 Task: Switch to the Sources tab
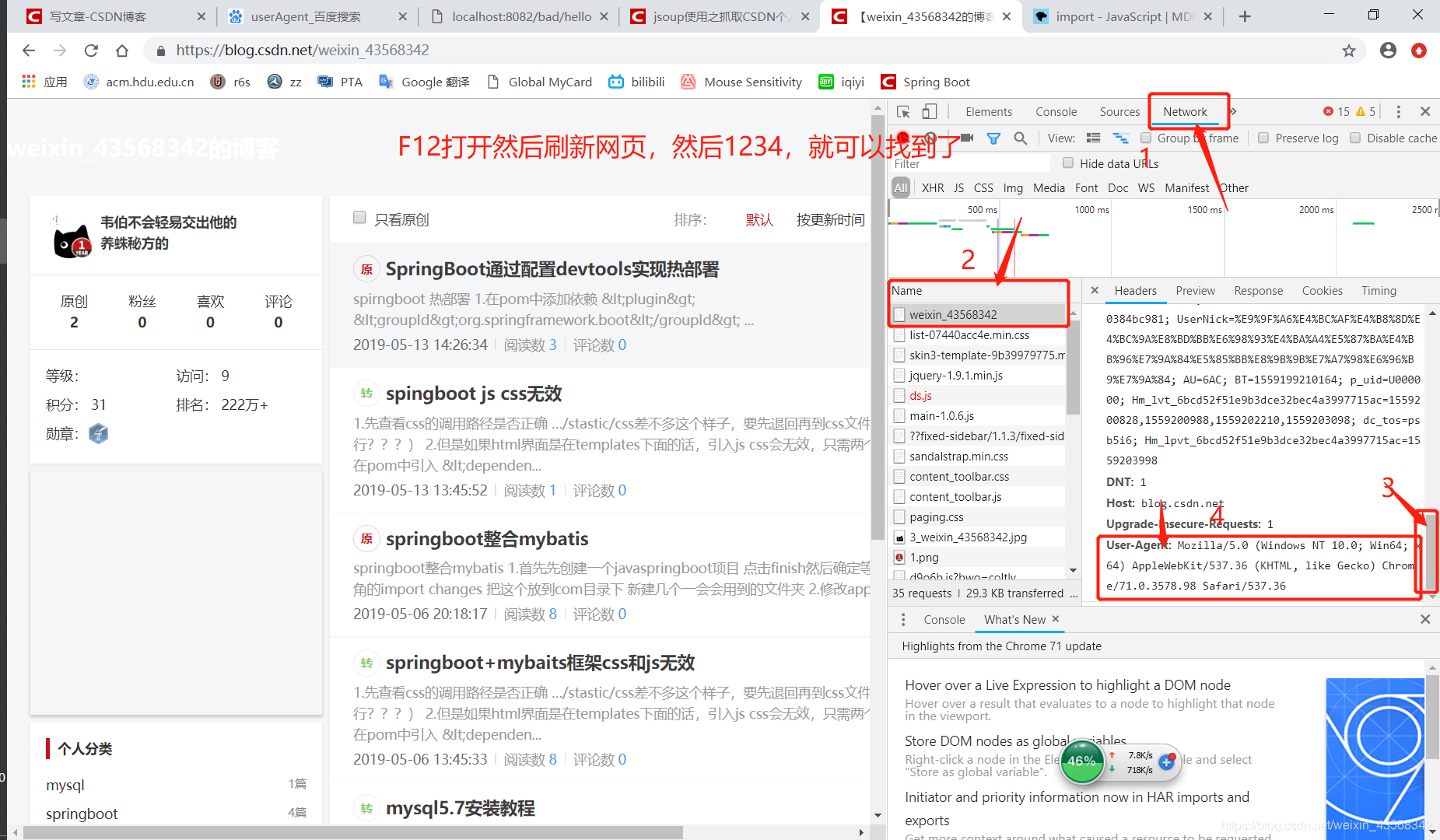[1119, 112]
